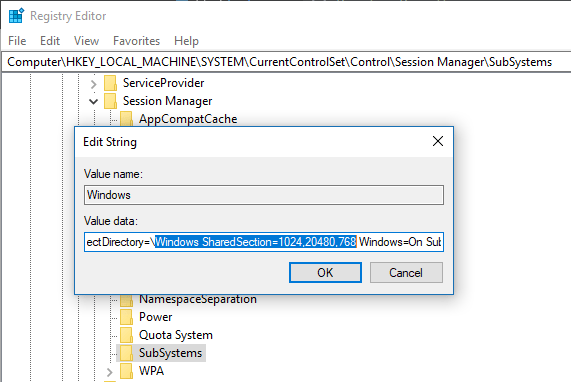Select the Quota System folder icon

126,335
